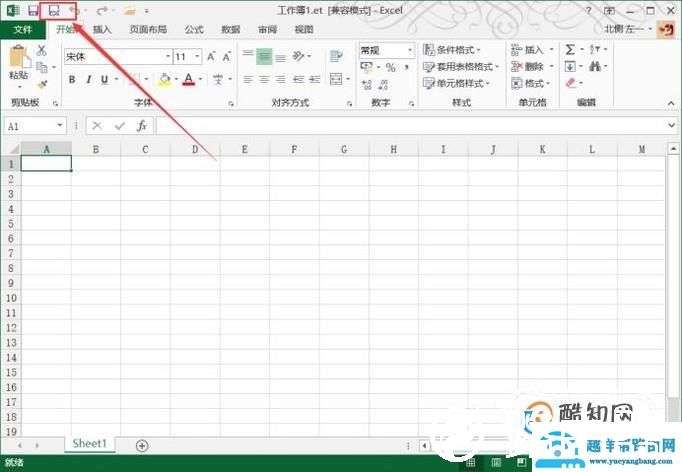Click the Accounting Number Format icon
Image resolution: width=682 pixels, height=472 pixels.
(367, 67)
